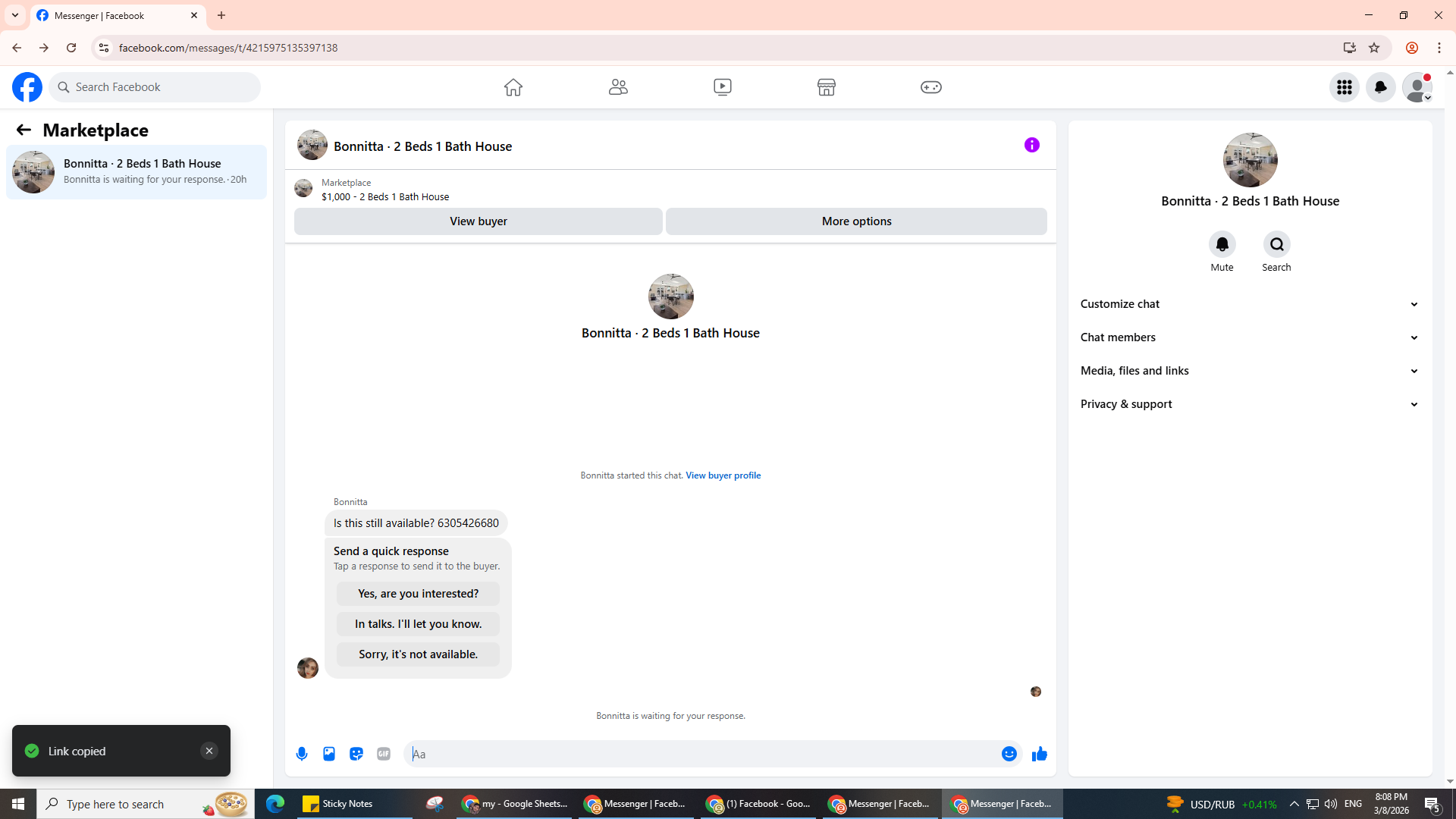Toggle conversation information panel icon

(x=1031, y=145)
